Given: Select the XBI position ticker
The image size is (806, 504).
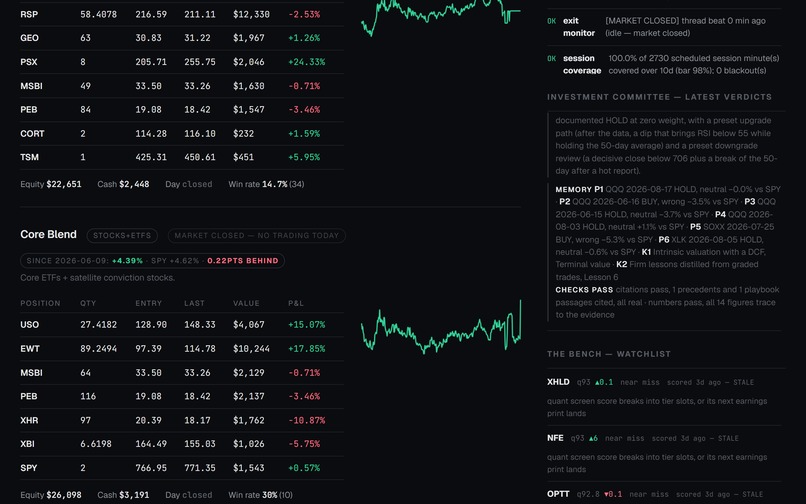Looking at the screenshot, I should pos(28,444).
